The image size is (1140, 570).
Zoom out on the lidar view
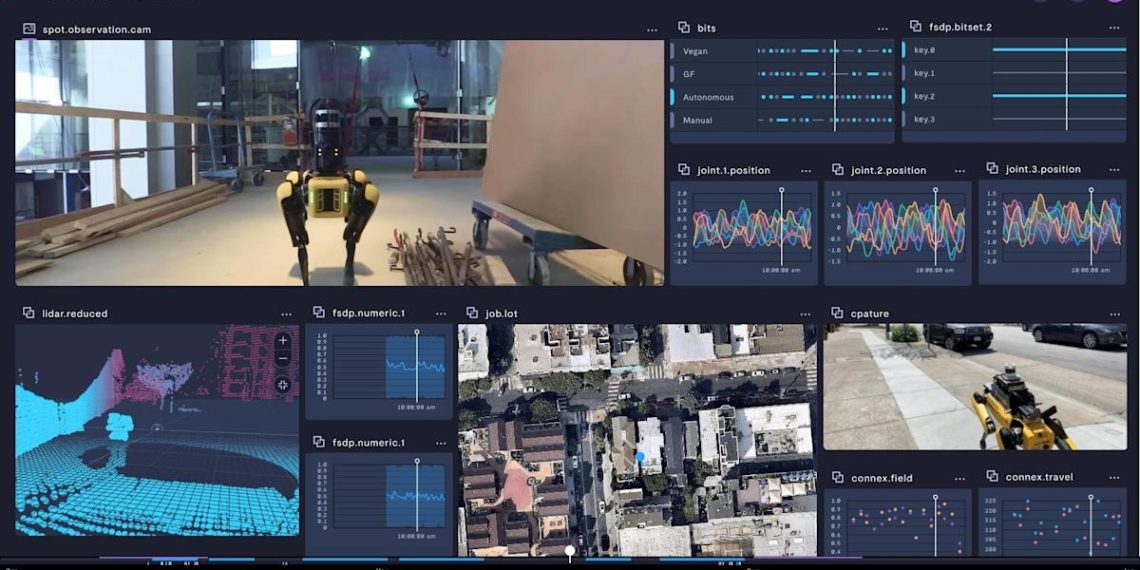tap(283, 359)
